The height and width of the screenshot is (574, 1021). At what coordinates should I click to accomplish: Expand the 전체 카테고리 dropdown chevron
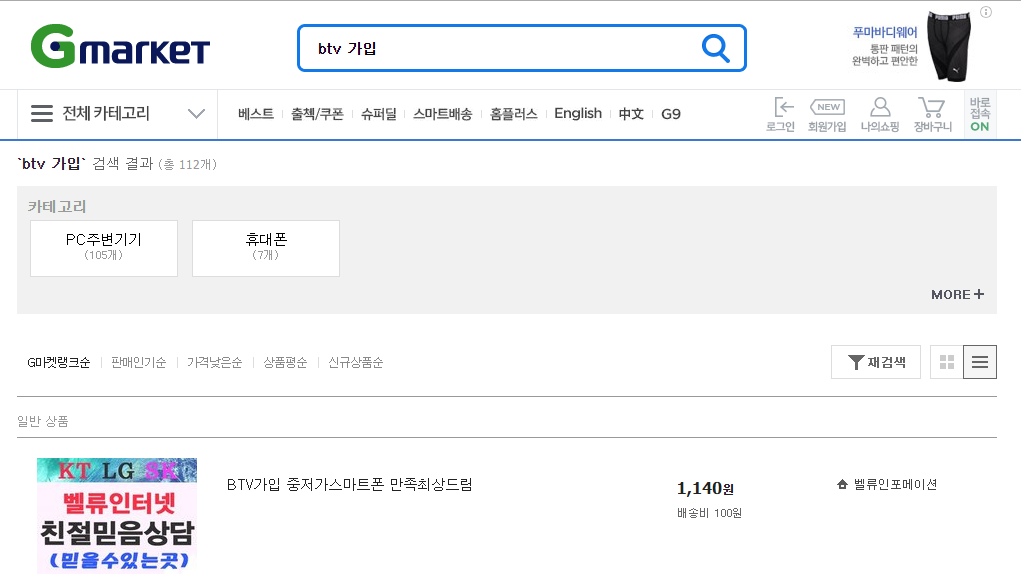click(x=196, y=114)
